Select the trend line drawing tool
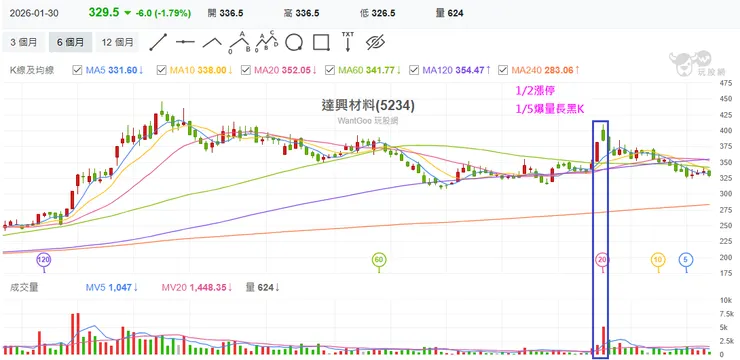 pos(159,42)
